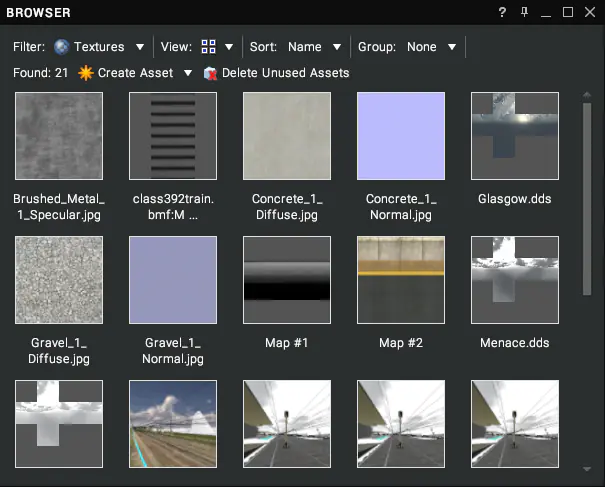Click the Name sort value
Screen dimensions: 605x487
(x=304, y=47)
